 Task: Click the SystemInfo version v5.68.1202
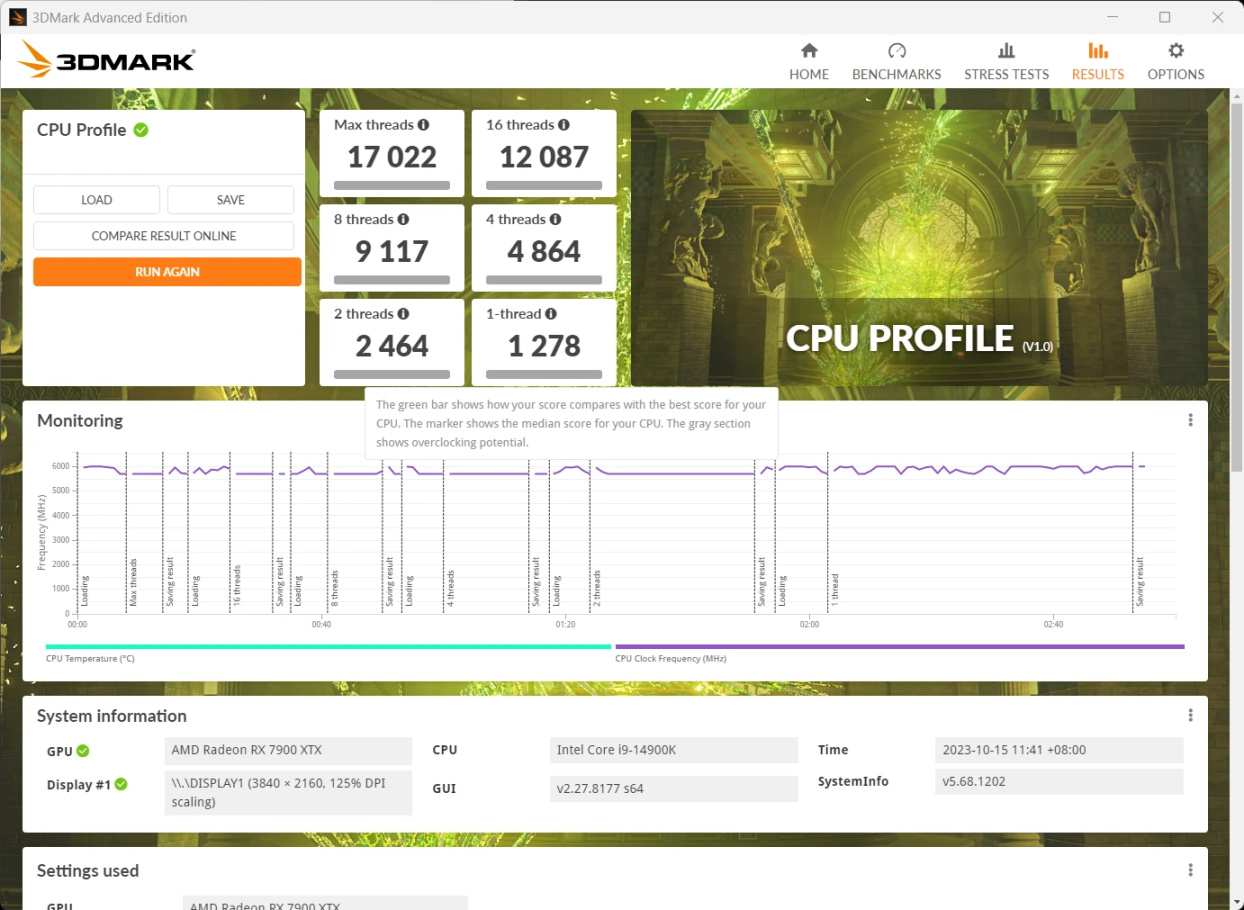(1060, 782)
